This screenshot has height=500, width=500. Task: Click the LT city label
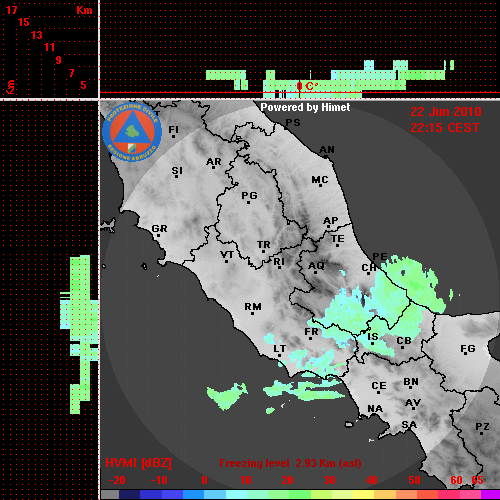(279, 349)
